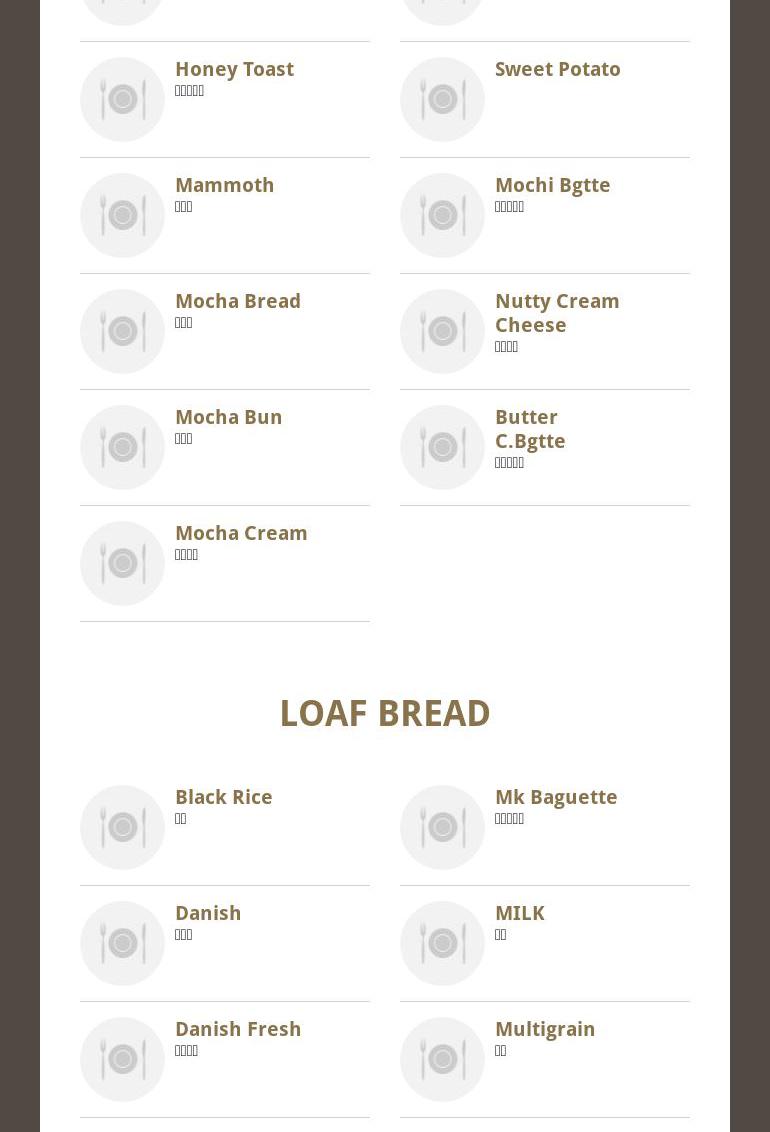Click the LOAF BREAD section heading
Screen dimensions: 770x1132
(x=384, y=713)
